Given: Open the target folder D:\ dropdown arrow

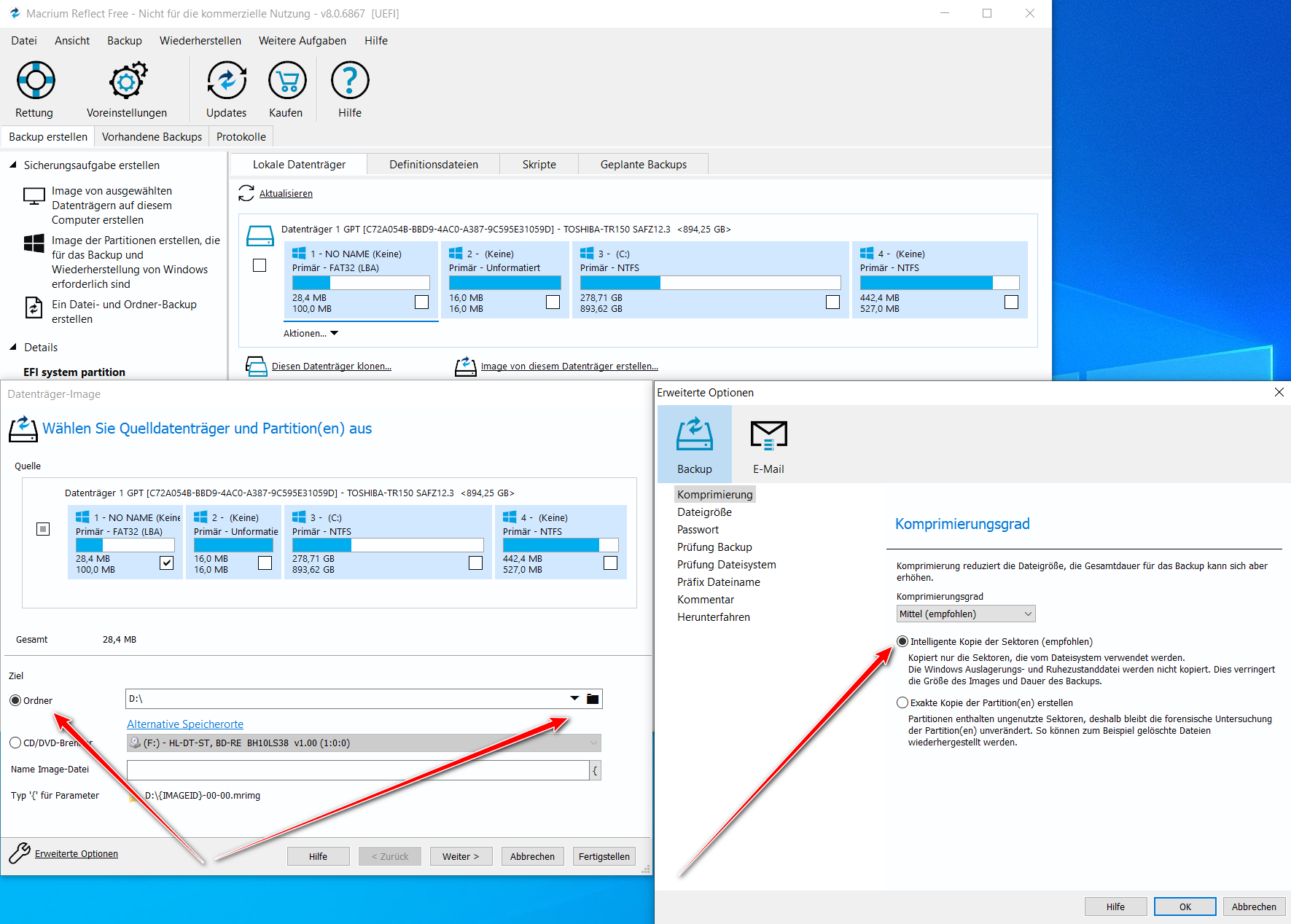Looking at the screenshot, I should pyautogui.click(x=574, y=698).
